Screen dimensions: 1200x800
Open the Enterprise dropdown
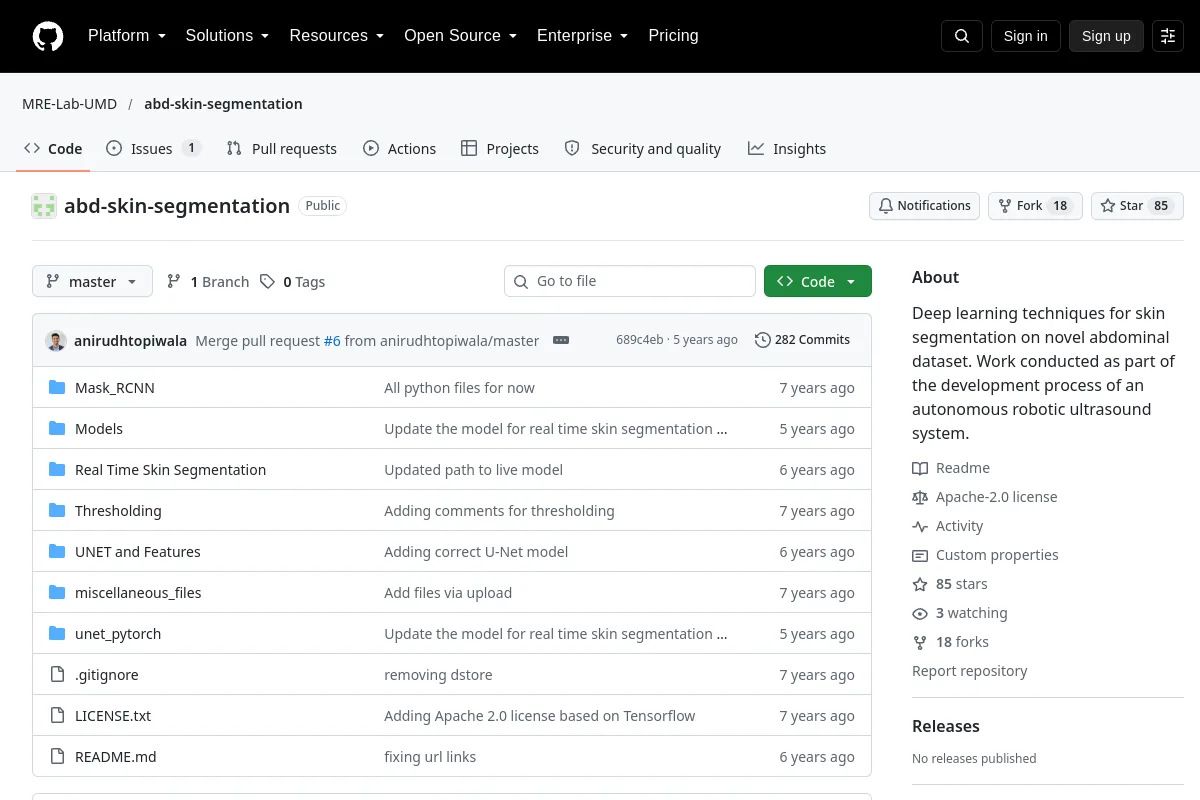[583, 36]
